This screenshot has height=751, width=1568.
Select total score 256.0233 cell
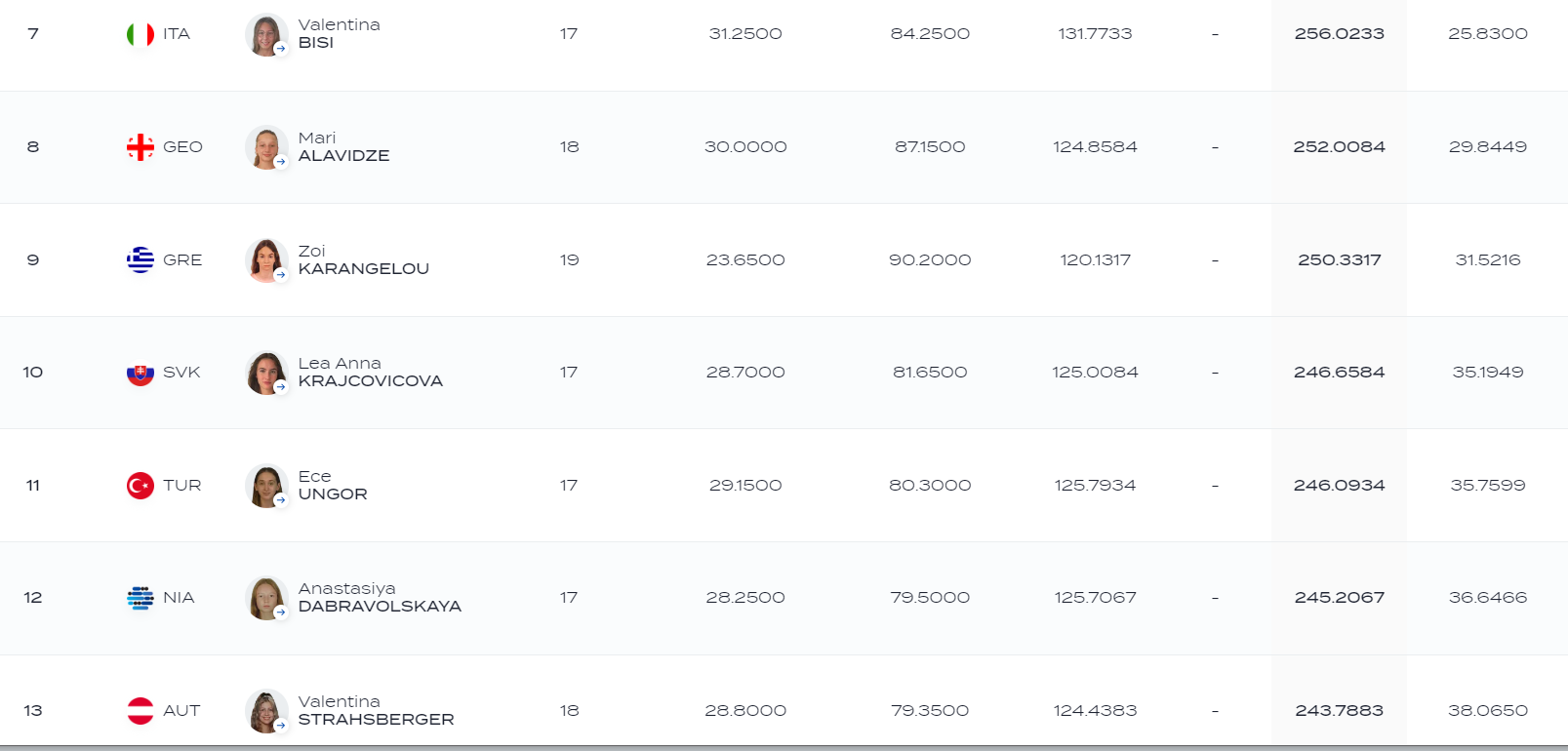pyautogui.click(x=1339, y=34)
